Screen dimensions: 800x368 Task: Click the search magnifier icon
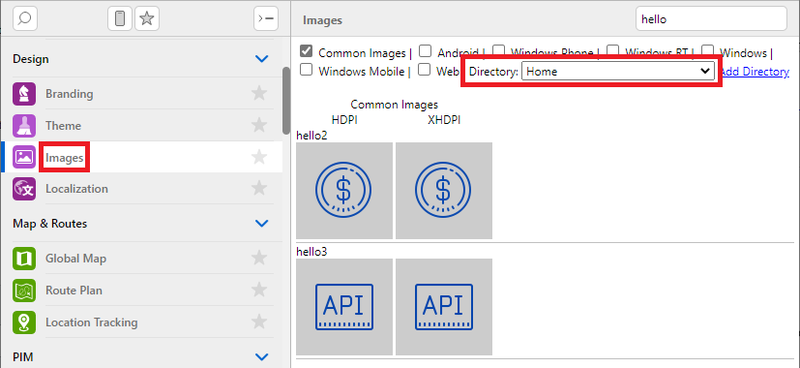coord(24,19)
